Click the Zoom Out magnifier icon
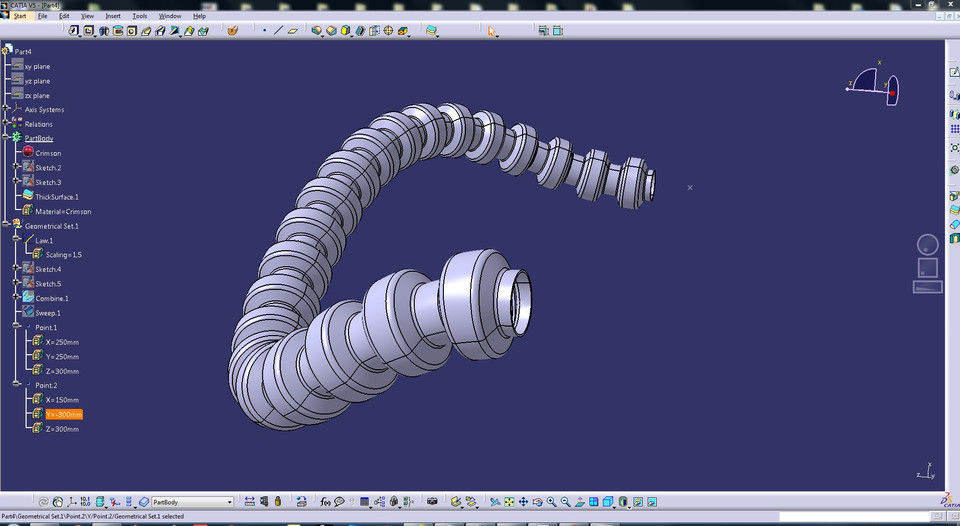Image resolution: width=960 pixels, height=526 pixels. tap(566, 502)
